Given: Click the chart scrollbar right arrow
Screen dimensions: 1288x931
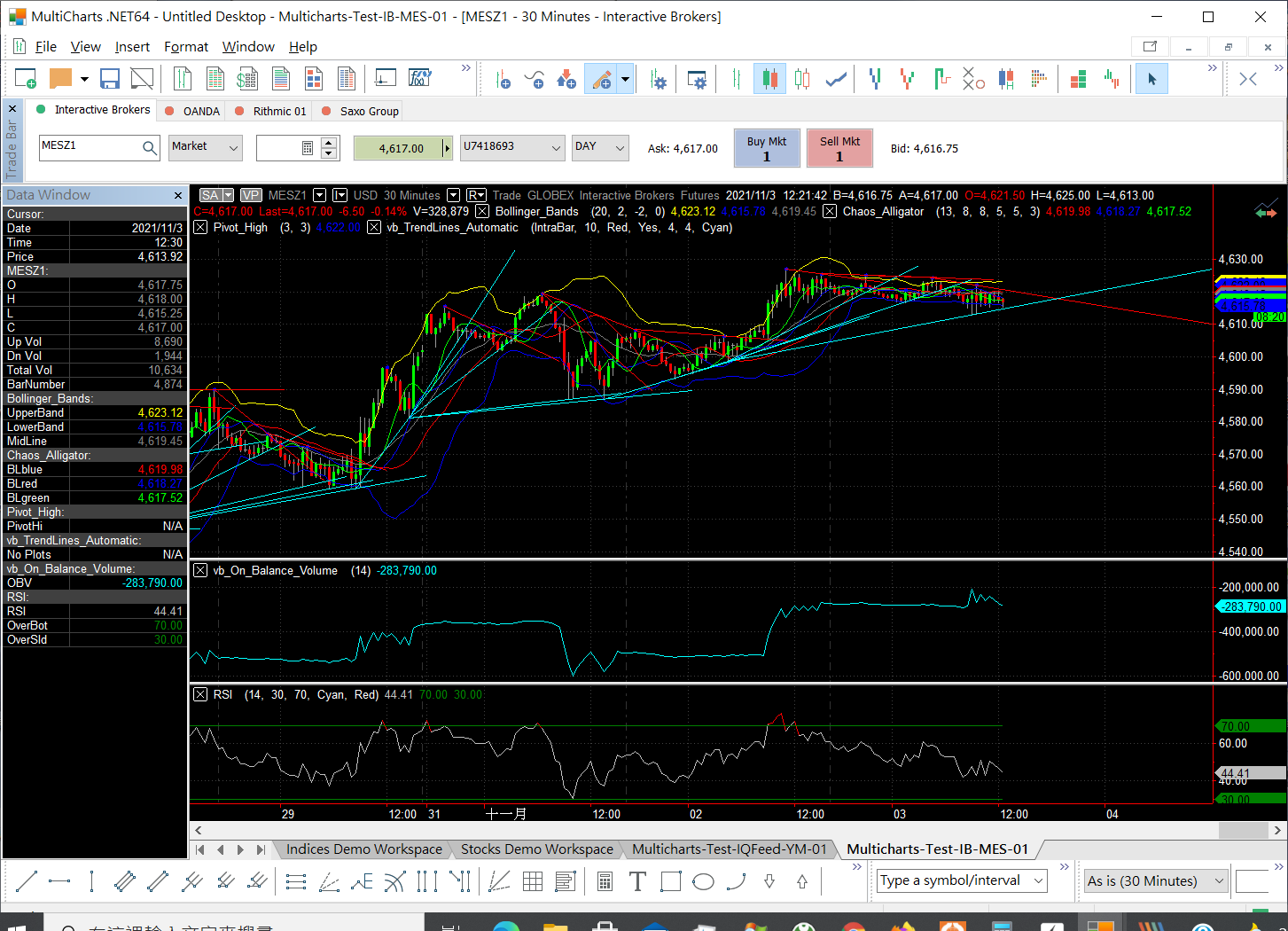Looking at the screenshot, I should pos(1277,830).
